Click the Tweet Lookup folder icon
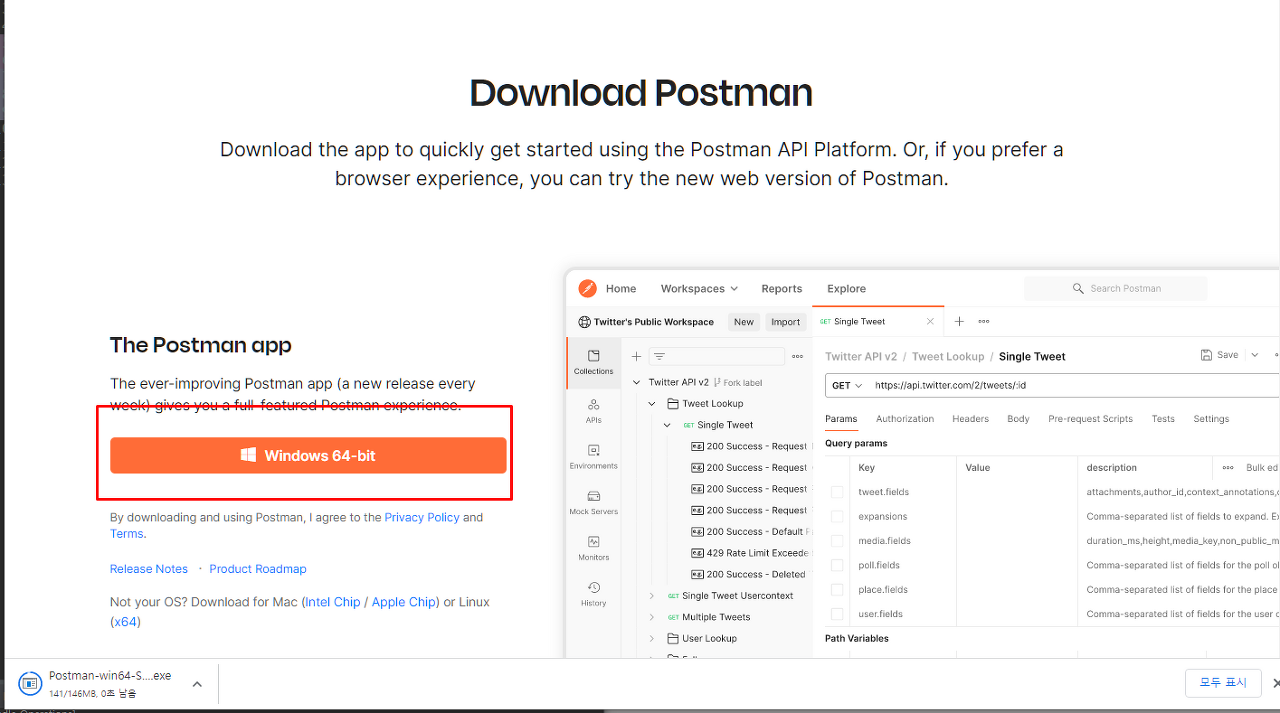This screenshot has width=1280, height=713. click(674, 404)
